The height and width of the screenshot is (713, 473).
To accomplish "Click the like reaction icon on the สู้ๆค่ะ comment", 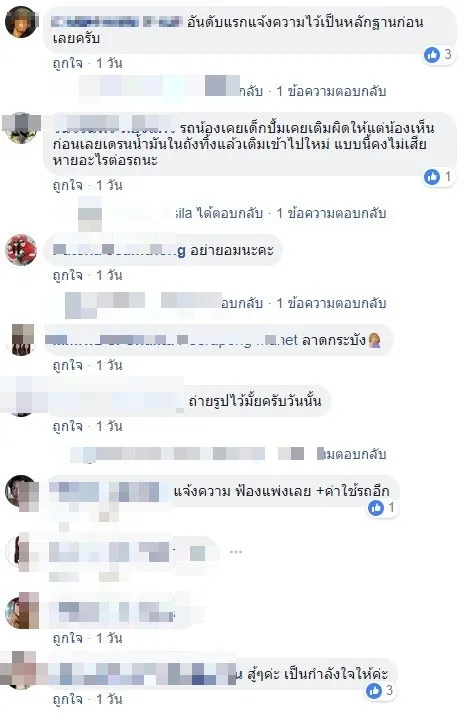I will (374, 691).
